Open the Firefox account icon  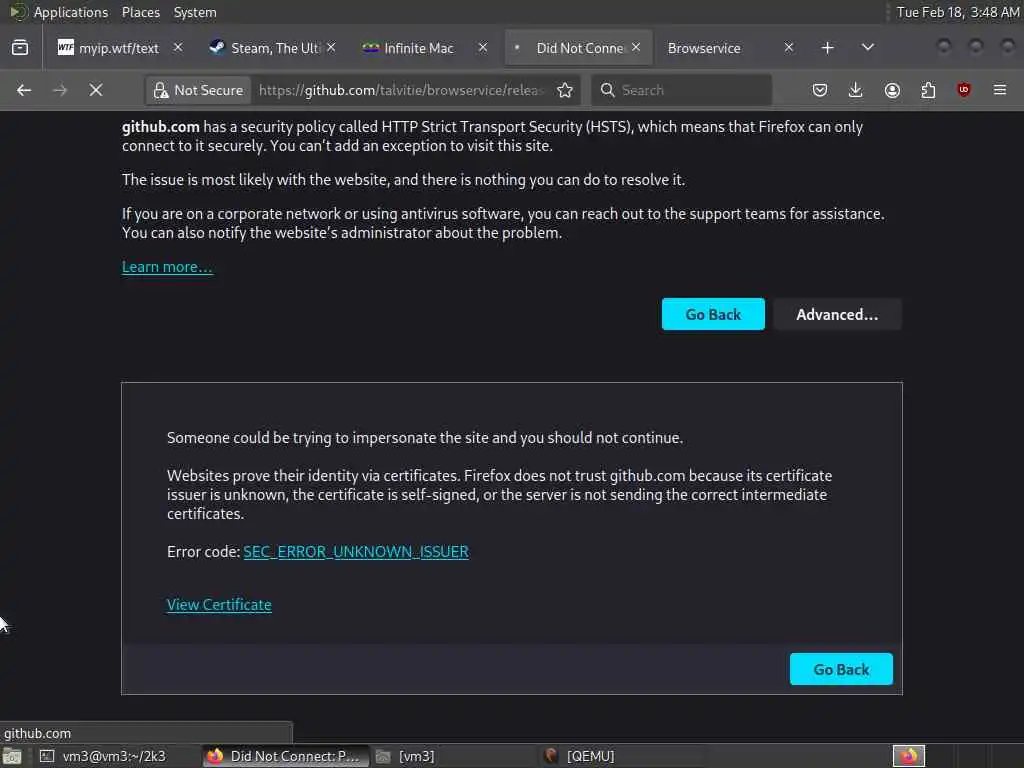tap(892, 90)
